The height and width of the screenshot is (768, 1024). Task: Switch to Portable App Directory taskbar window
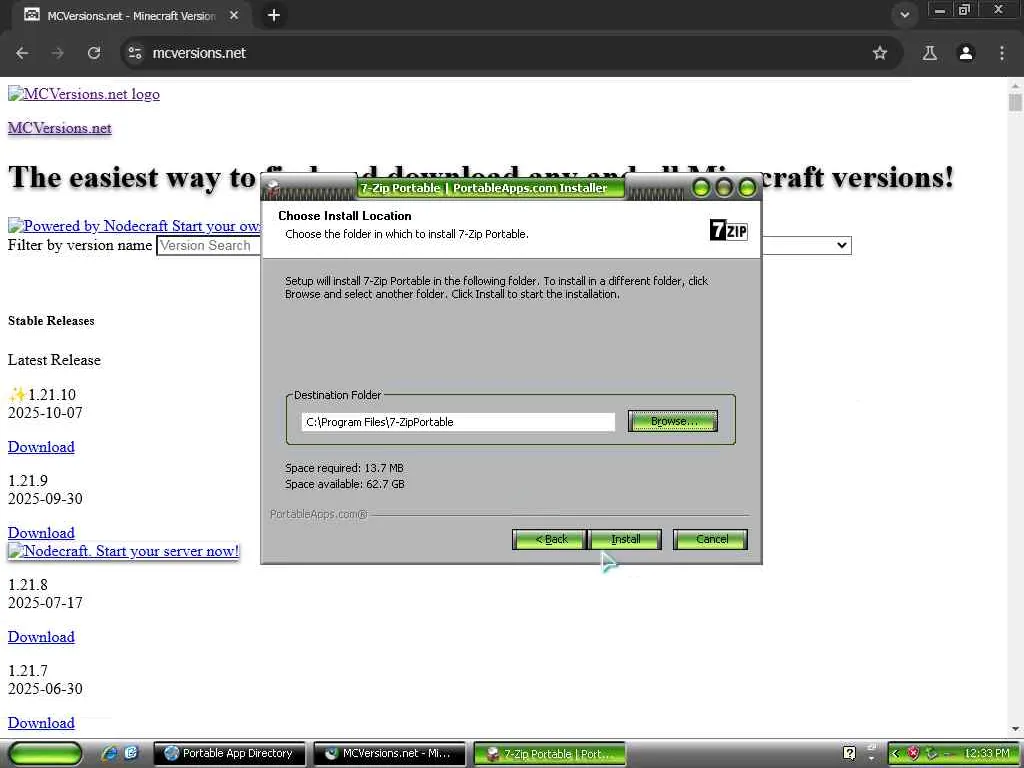pos(230,754)
